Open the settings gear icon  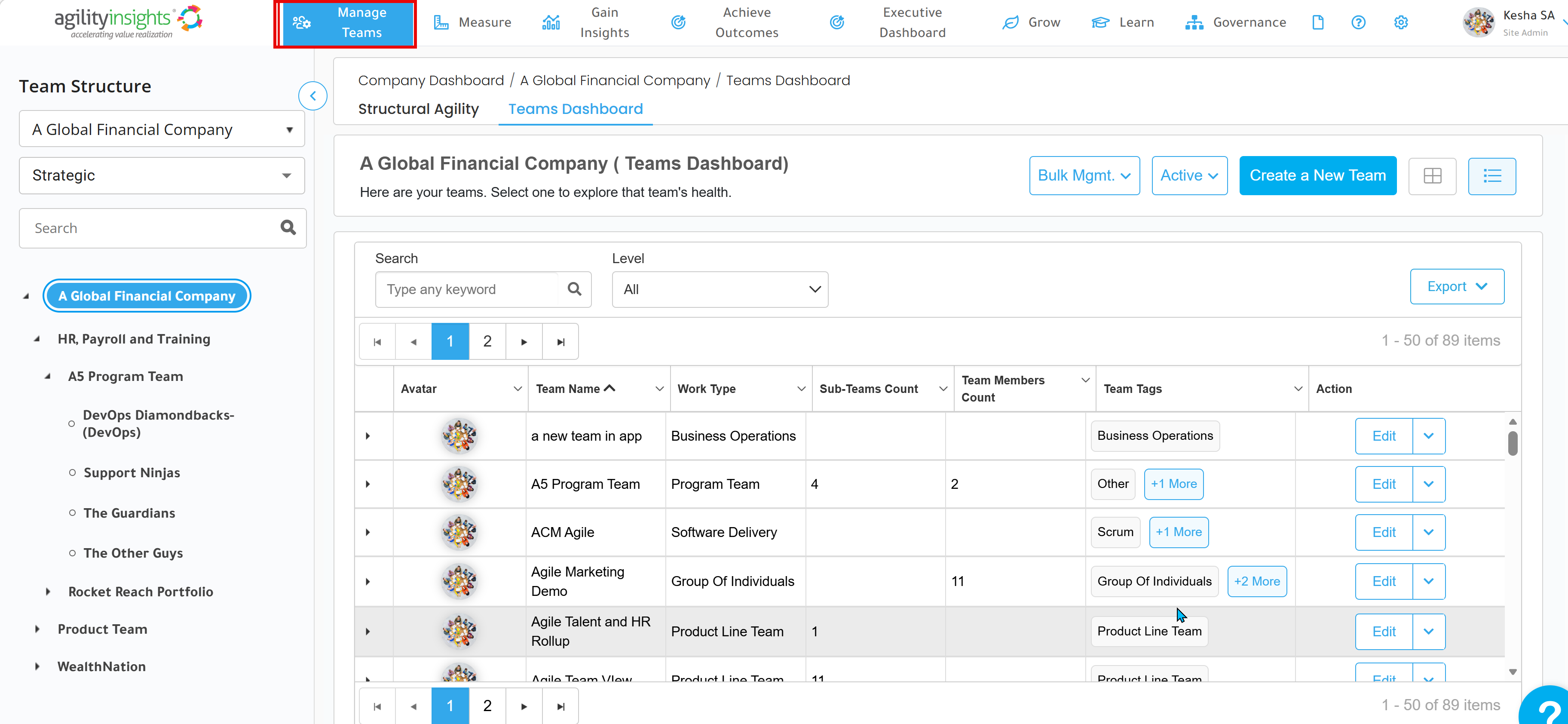[x=1401, y=22]
